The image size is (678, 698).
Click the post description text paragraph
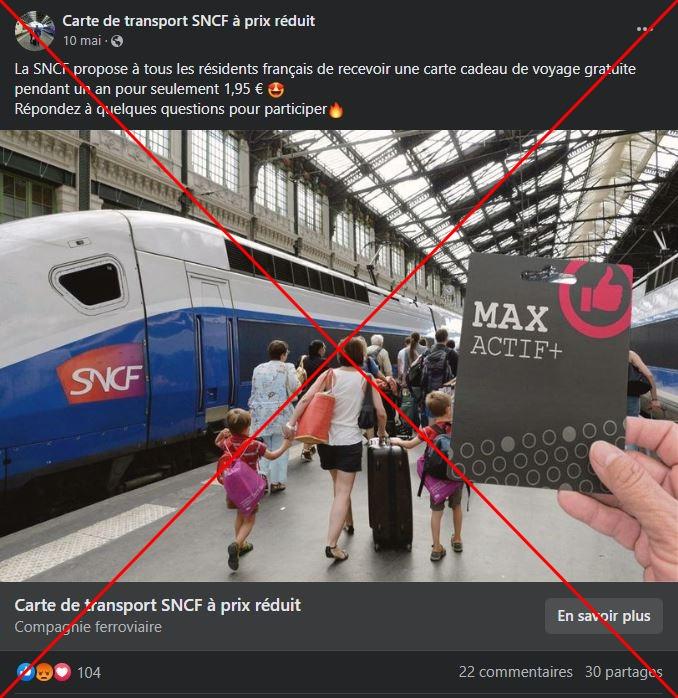tap(325, 89)
